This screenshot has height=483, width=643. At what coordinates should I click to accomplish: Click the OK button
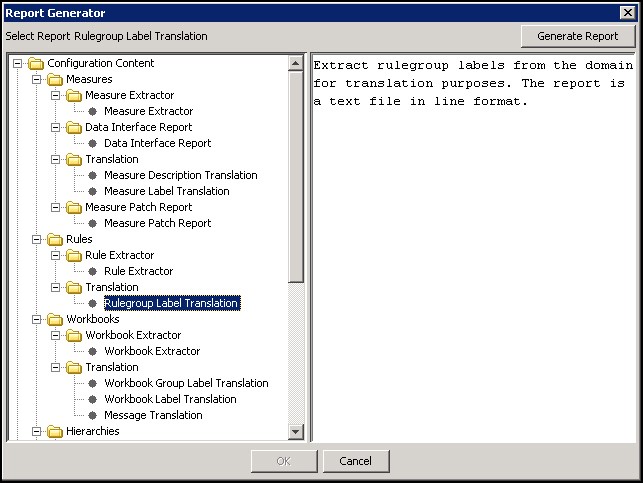284,461
